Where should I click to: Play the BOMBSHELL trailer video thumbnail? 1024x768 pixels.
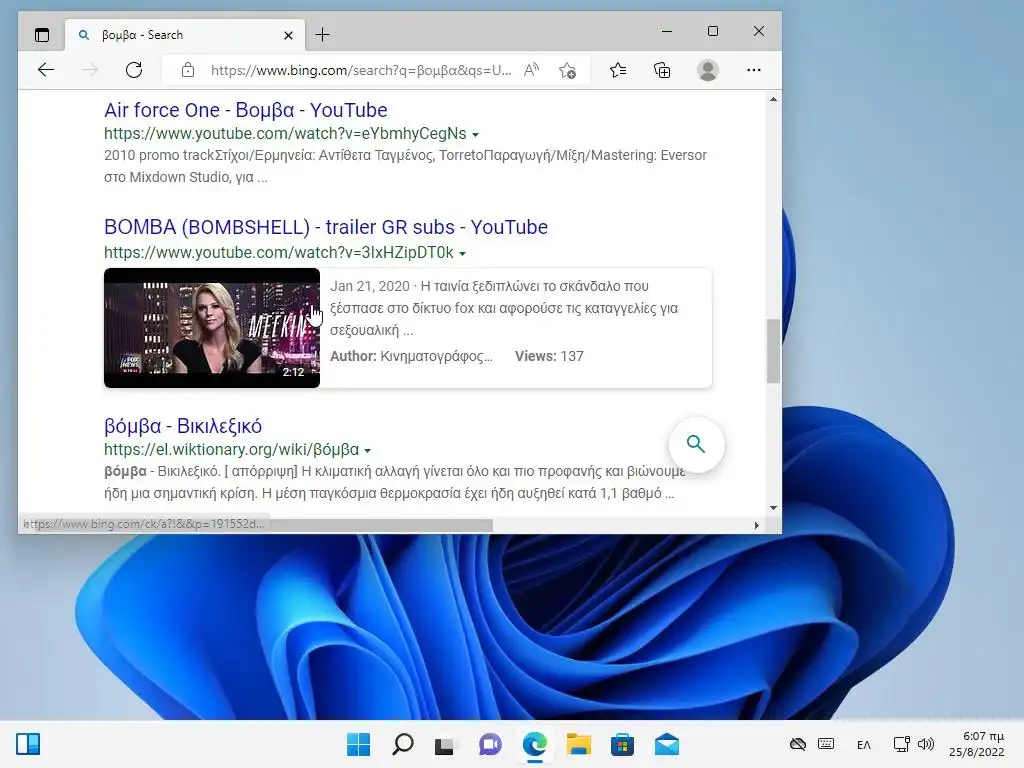[212, 328]
